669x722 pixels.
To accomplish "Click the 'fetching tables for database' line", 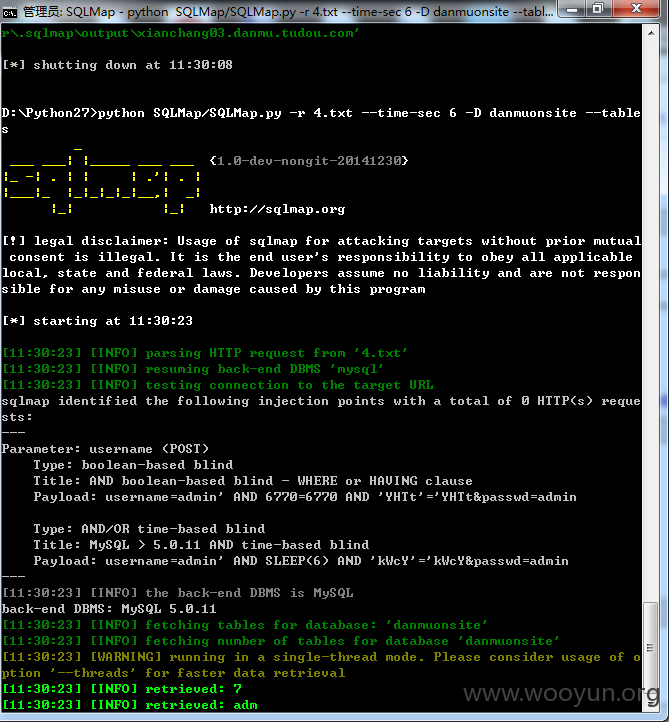I will pos(244,625).
